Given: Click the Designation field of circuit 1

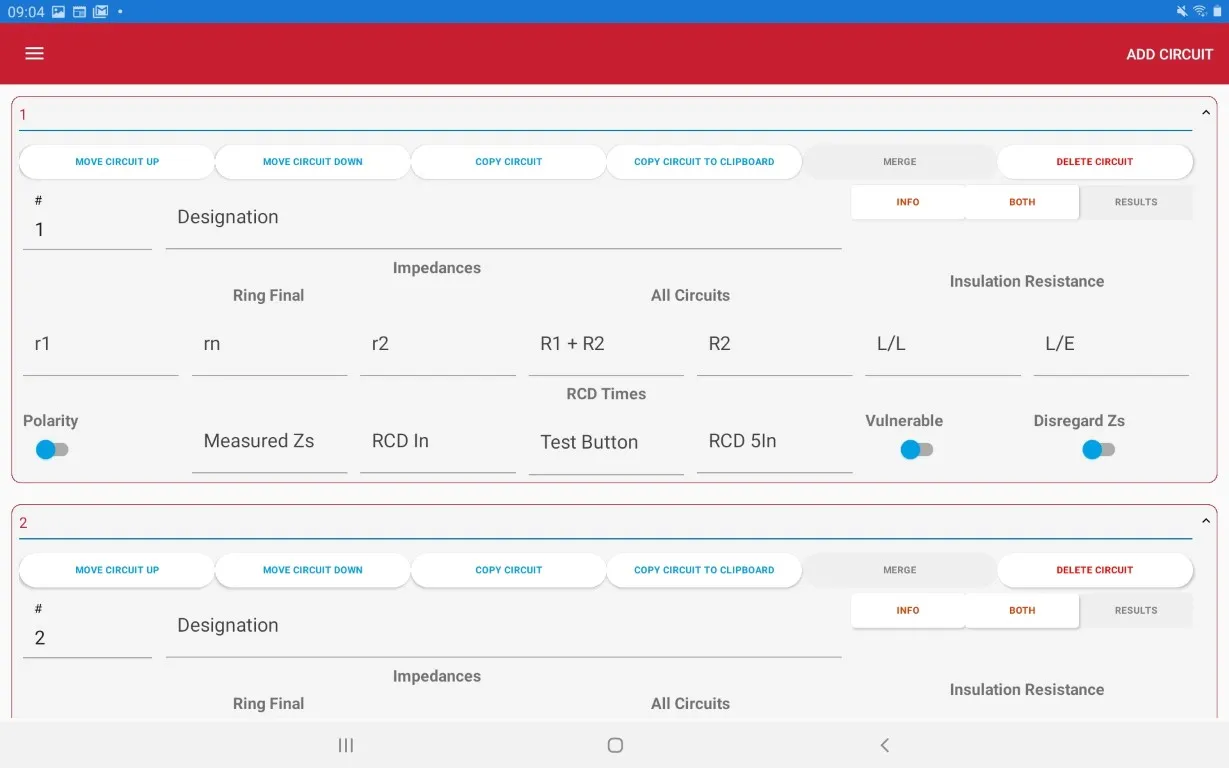Looking at the screenshot, I should (503, 219).
